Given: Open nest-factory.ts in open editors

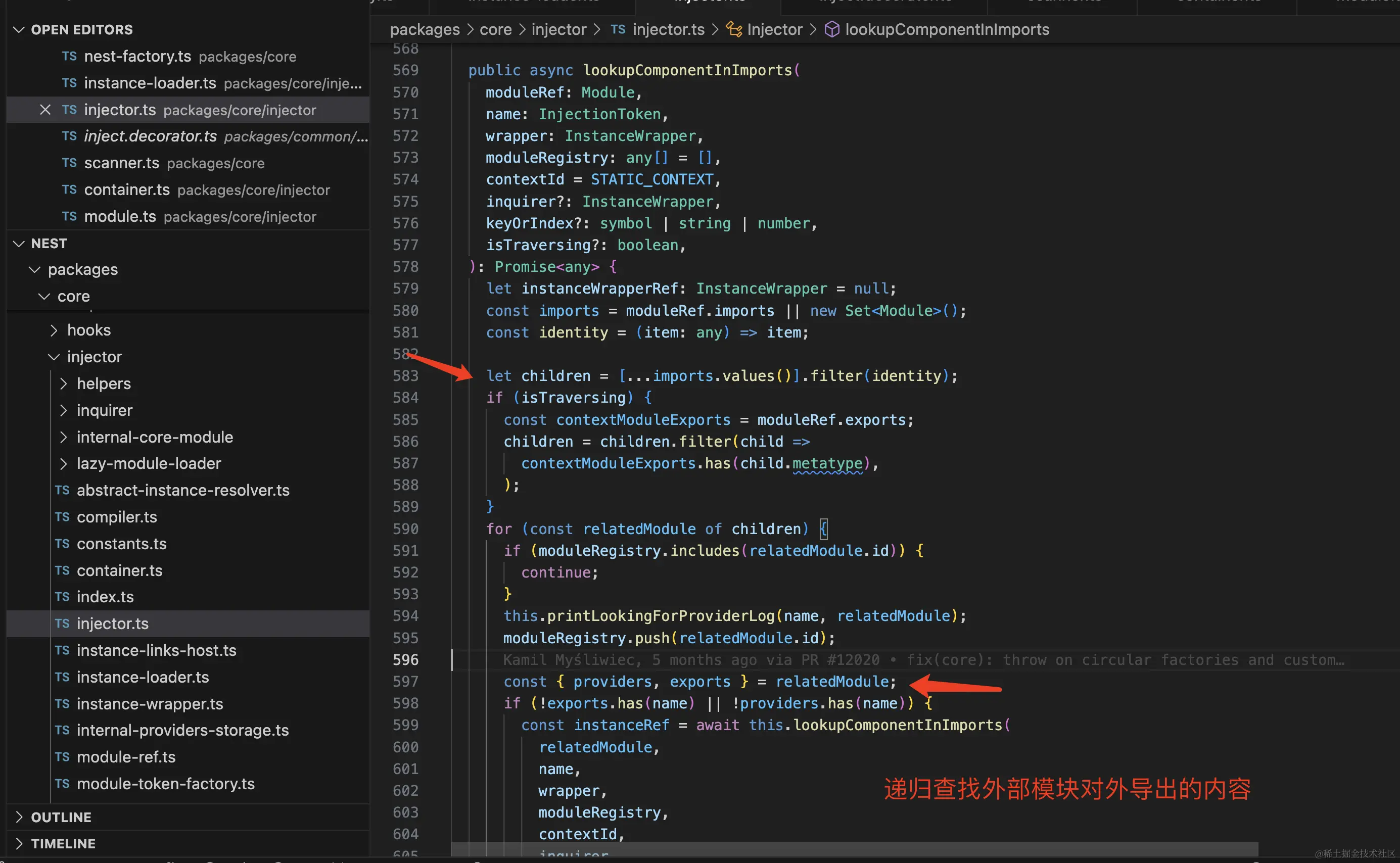Looking at the screenshot, I should (188, 57).
